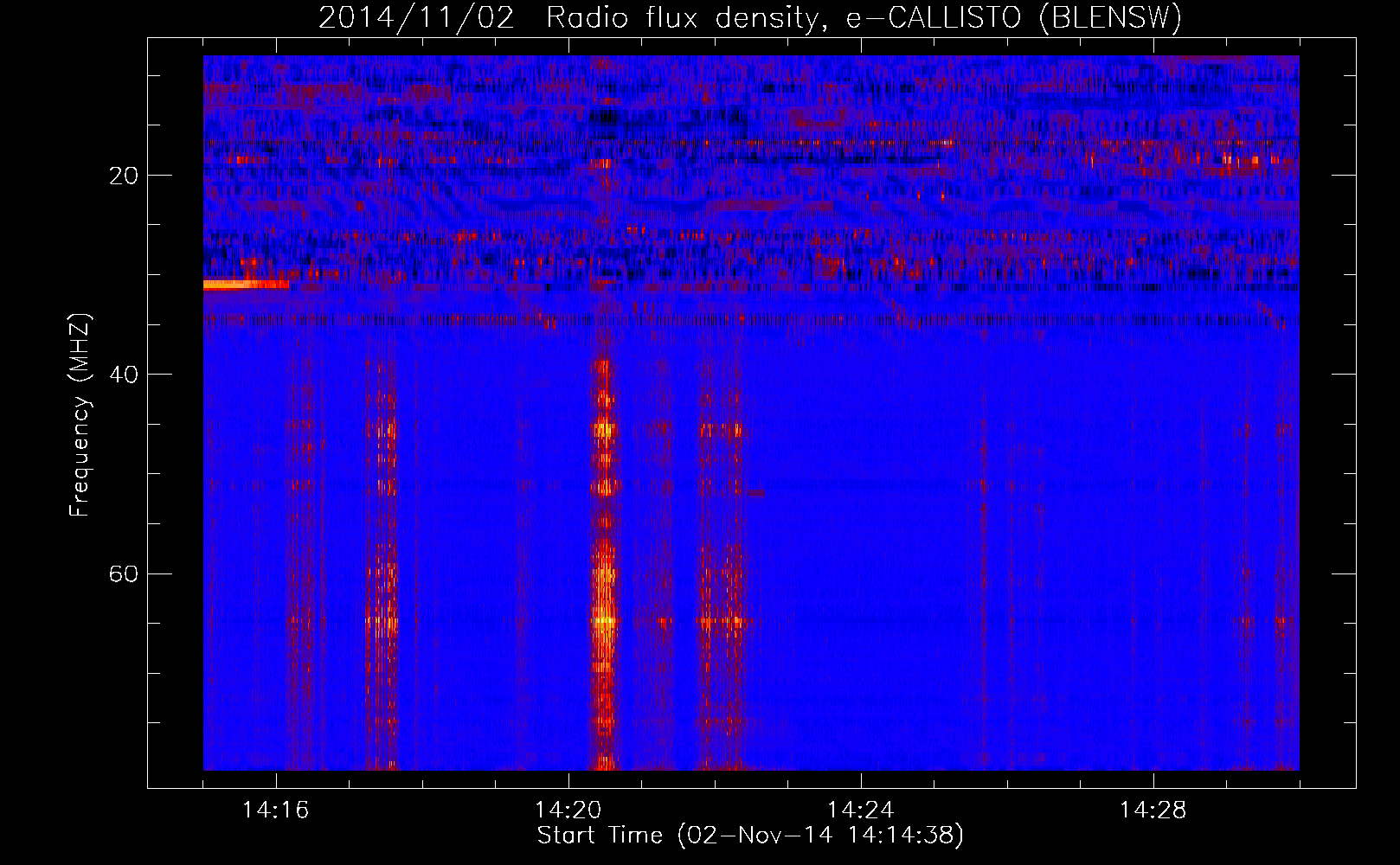The width and height of the screenshot is (1400, 865).
Task: Click the plot title "Radio flux density, e-CALLISTO (BLENSW)"
Action: point(864,18)
